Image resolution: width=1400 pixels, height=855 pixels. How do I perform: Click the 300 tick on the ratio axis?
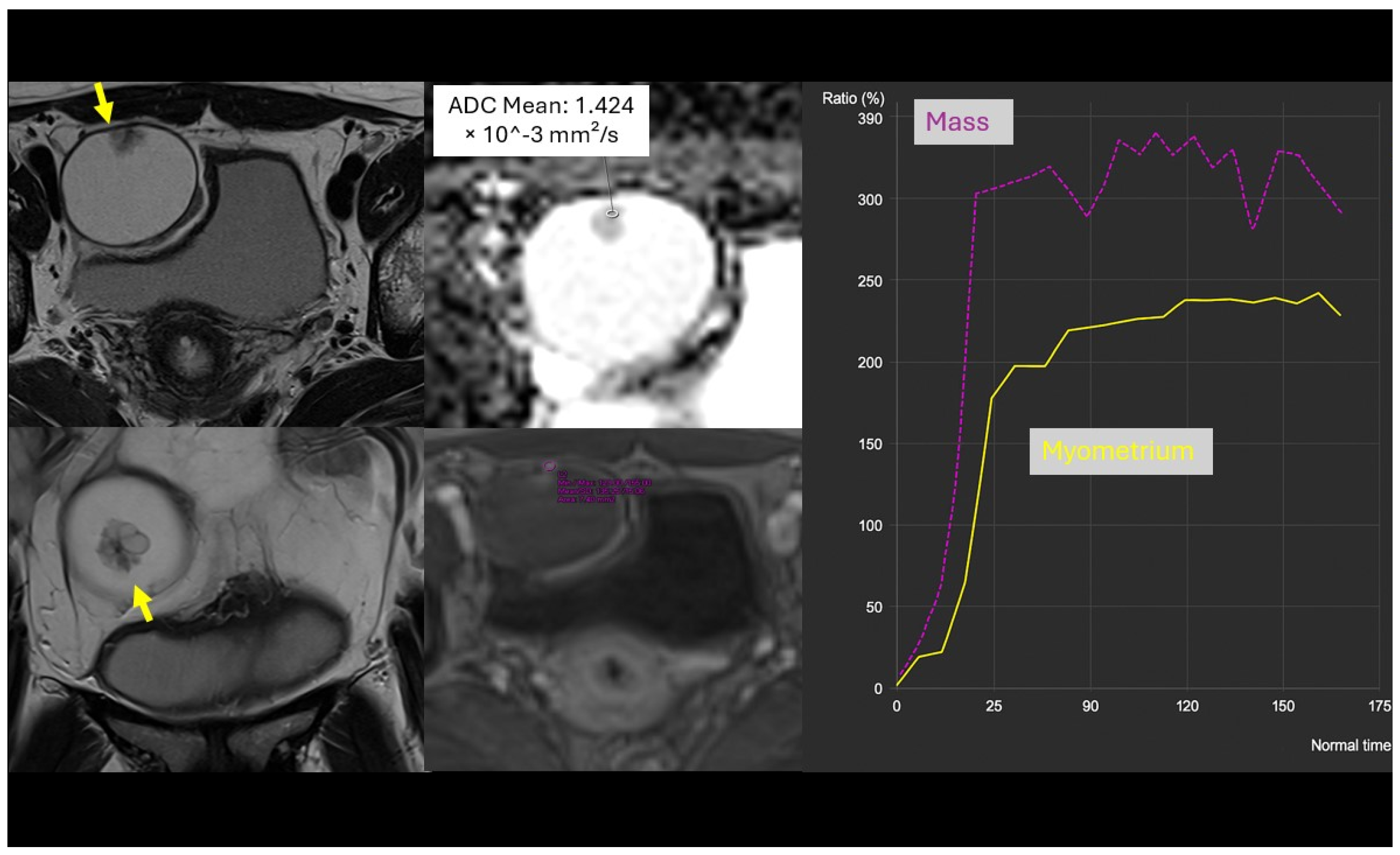[x=870, y=200]
